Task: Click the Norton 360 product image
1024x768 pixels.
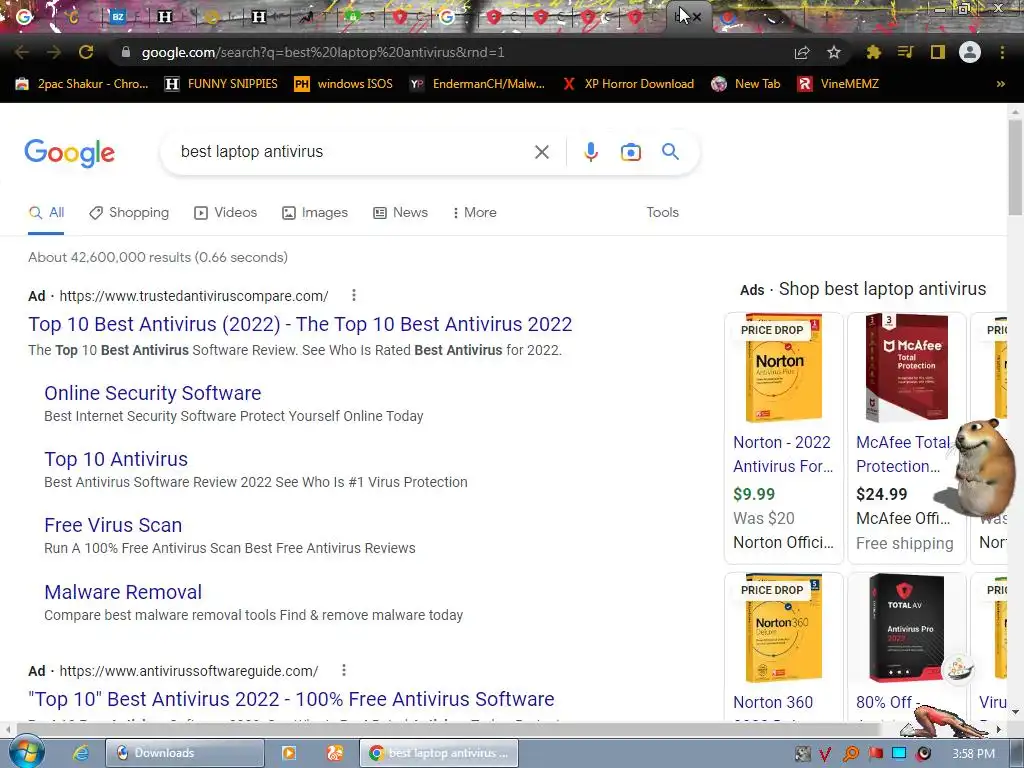Action: [783, 628]
